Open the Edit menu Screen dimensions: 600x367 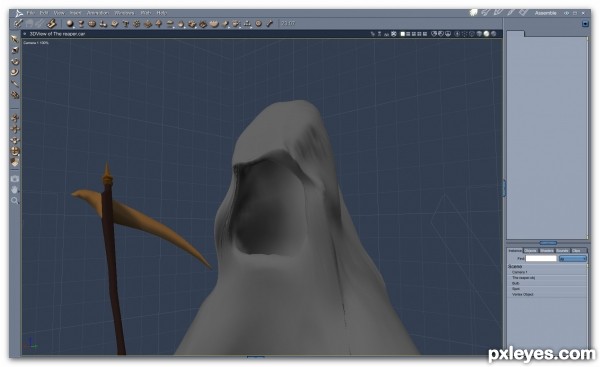tap(44, 13)
